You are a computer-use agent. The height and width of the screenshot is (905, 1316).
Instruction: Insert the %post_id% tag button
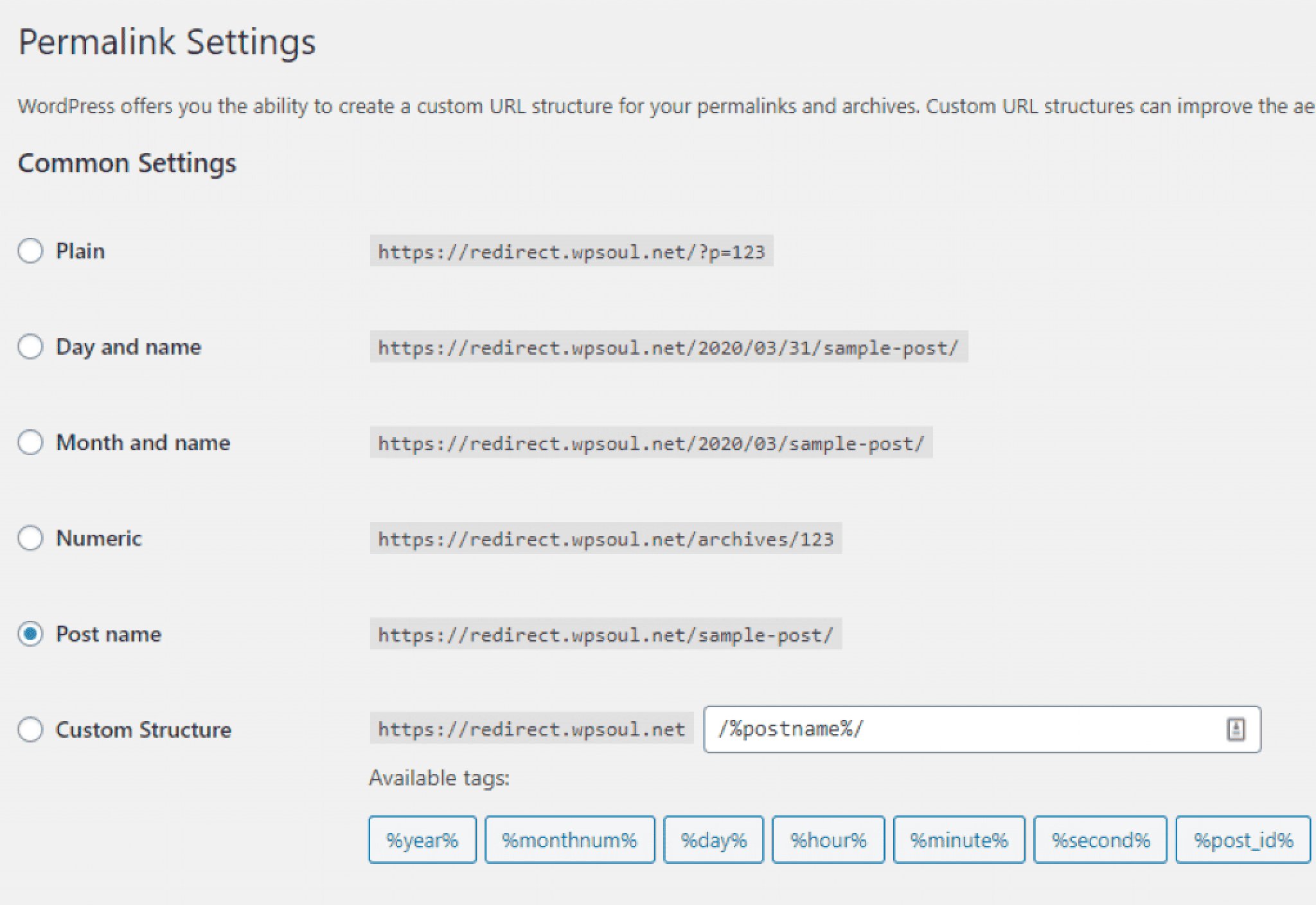tap(1243, 840)
